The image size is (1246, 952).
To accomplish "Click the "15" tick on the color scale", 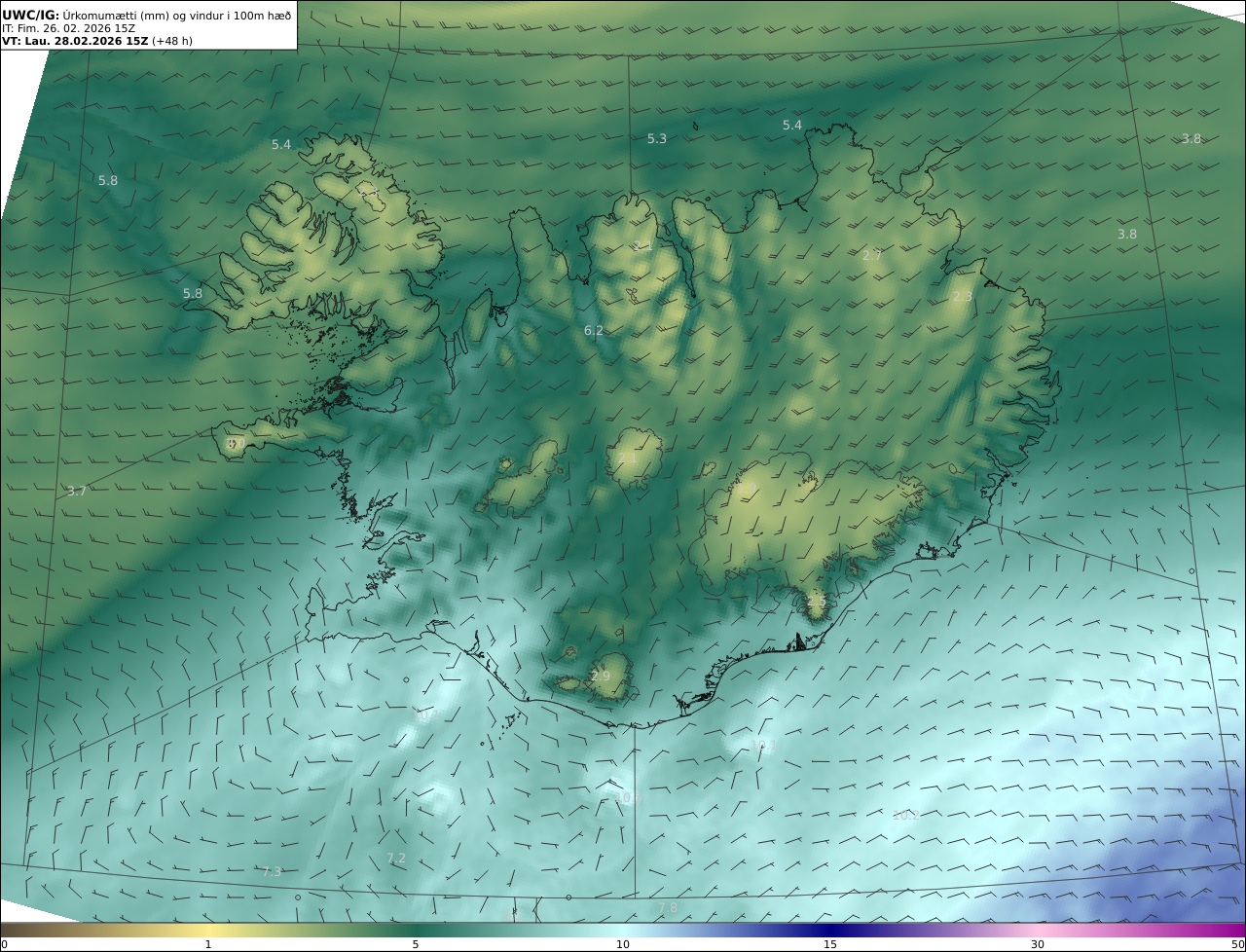I will tap(830, 944).
